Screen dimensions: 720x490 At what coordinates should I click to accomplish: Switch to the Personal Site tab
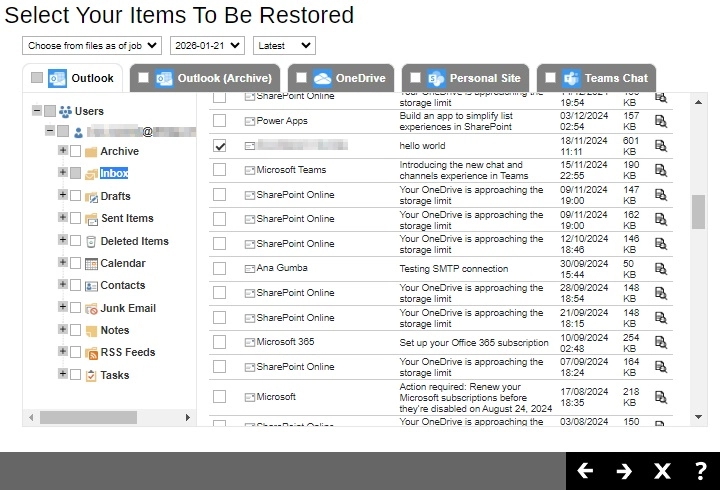[466, 78]
